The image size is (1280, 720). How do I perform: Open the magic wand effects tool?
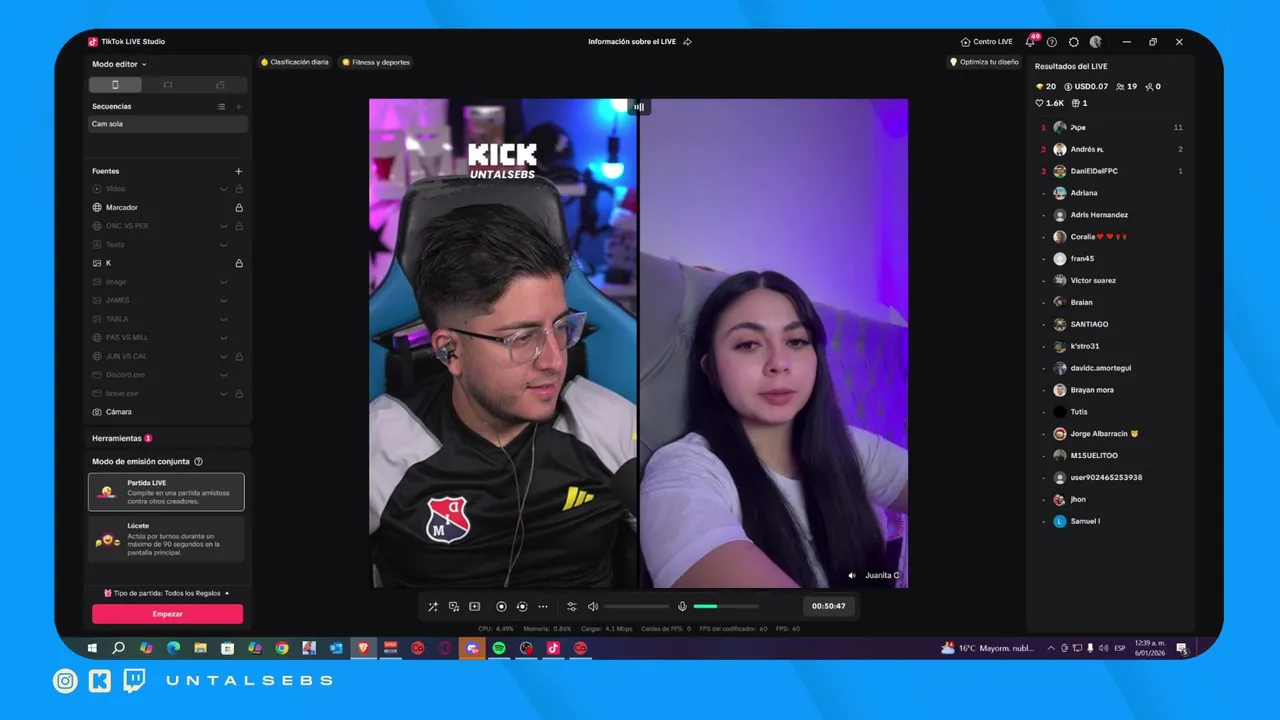tap(433, 606)
